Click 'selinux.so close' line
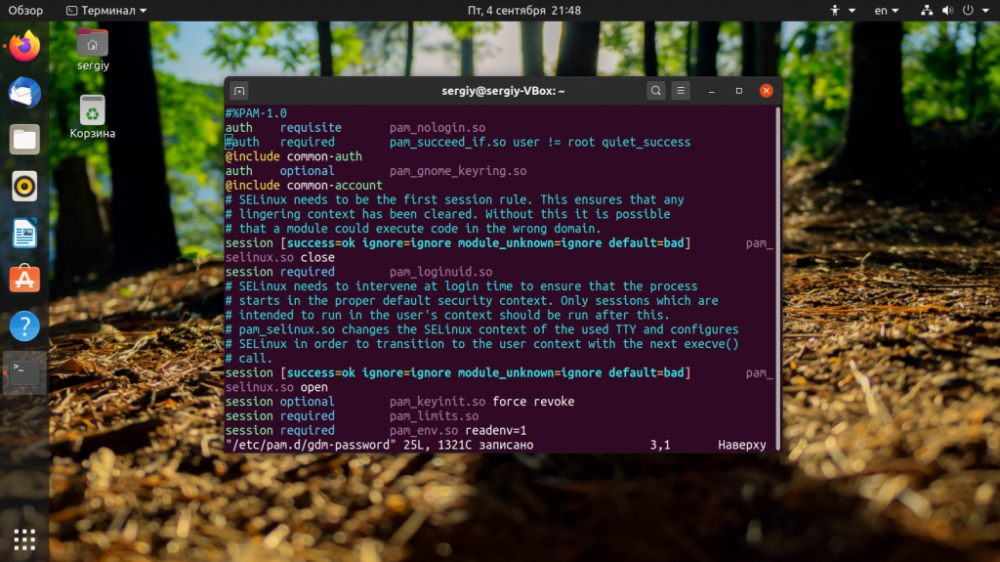Screen dimensions: 1000x562 pos(280,258)
